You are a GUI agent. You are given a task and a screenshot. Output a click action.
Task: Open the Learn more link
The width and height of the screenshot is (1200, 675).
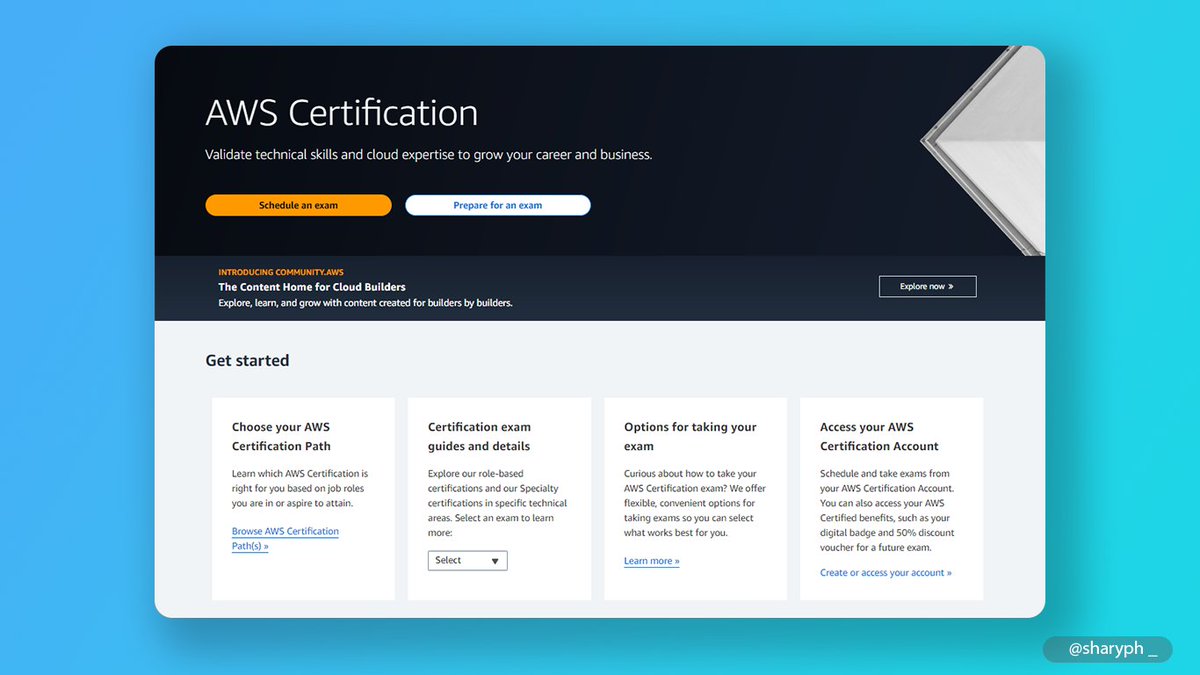point(651,561)
